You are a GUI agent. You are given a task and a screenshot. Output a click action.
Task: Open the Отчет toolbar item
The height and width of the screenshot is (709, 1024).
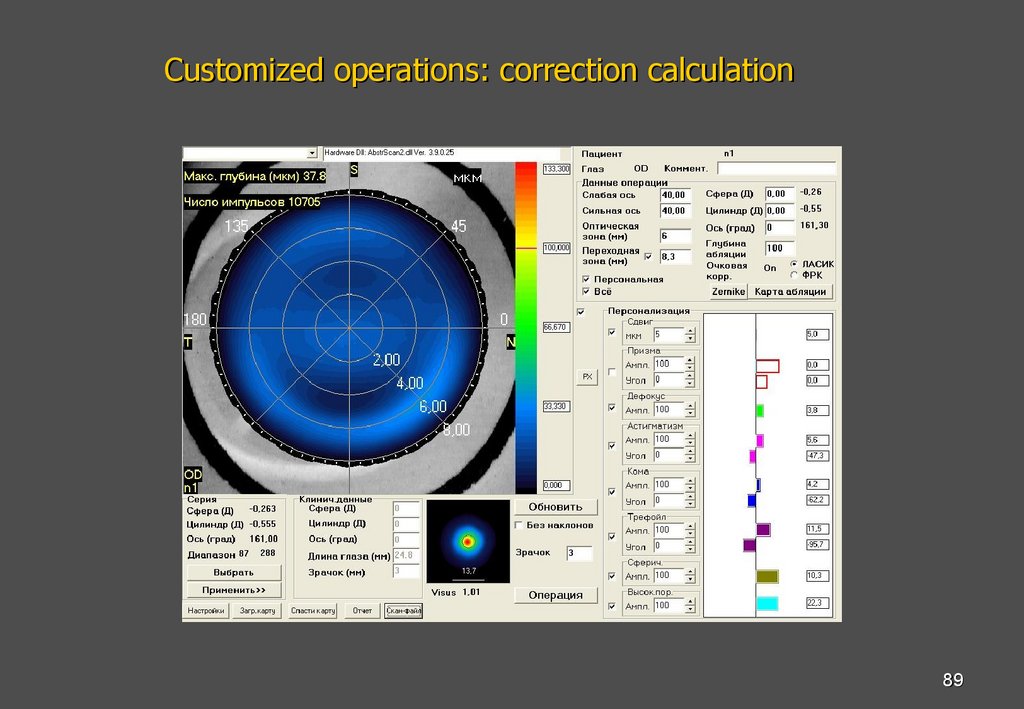pyautogui.click(x=363, y=611)
